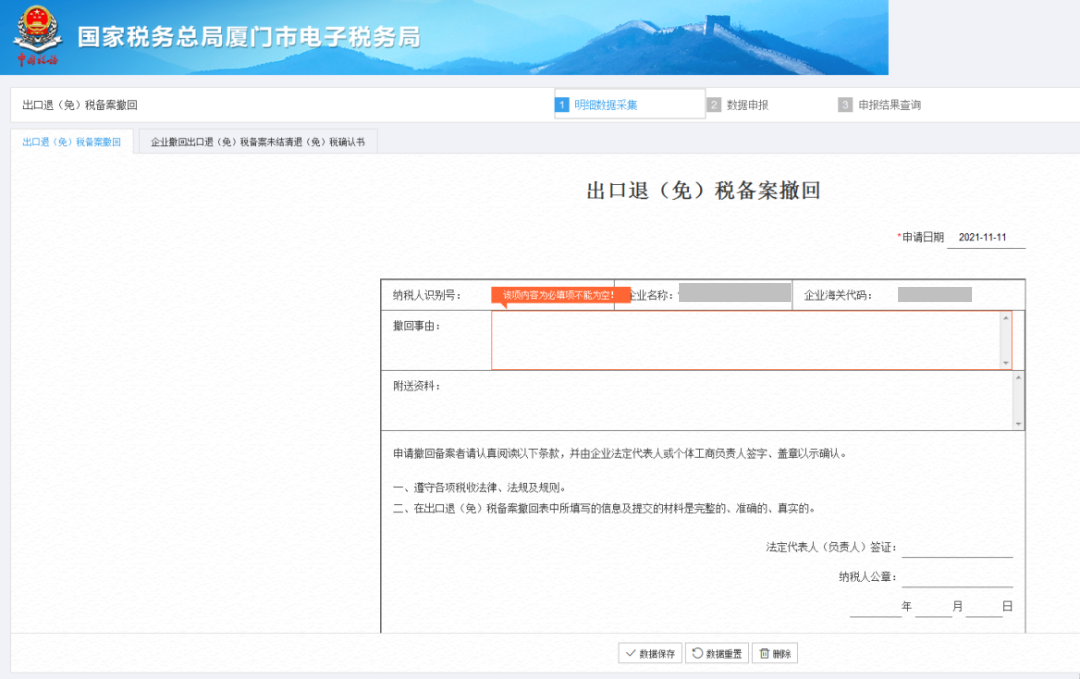Click the step 3 number badge
The width and height of the screenshot is (1080, 679).
coord(845,105)
